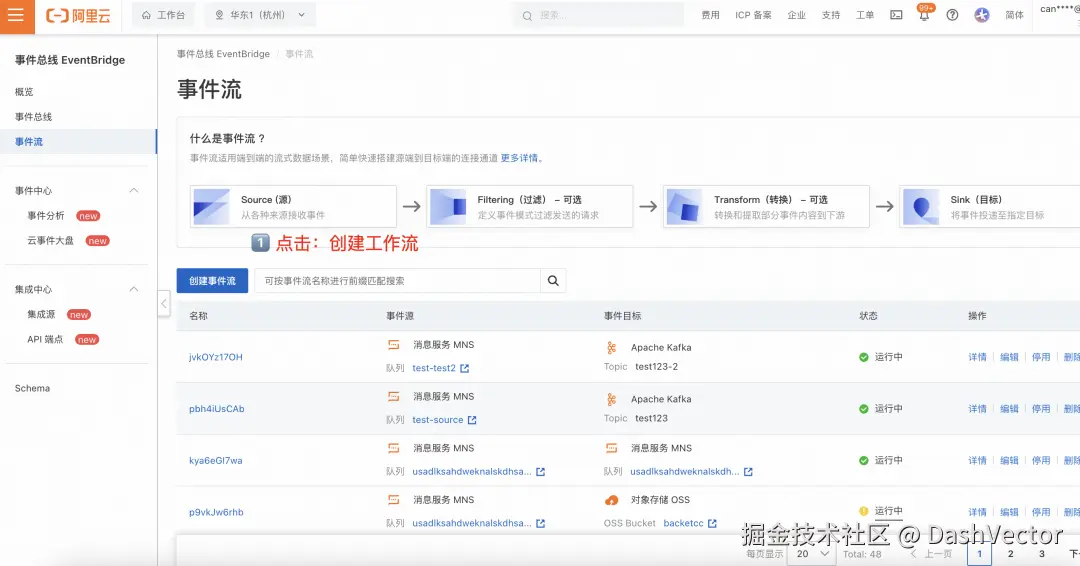Open the help question-mark icon
1080x566 pixels.
click(x=952, y=15)
